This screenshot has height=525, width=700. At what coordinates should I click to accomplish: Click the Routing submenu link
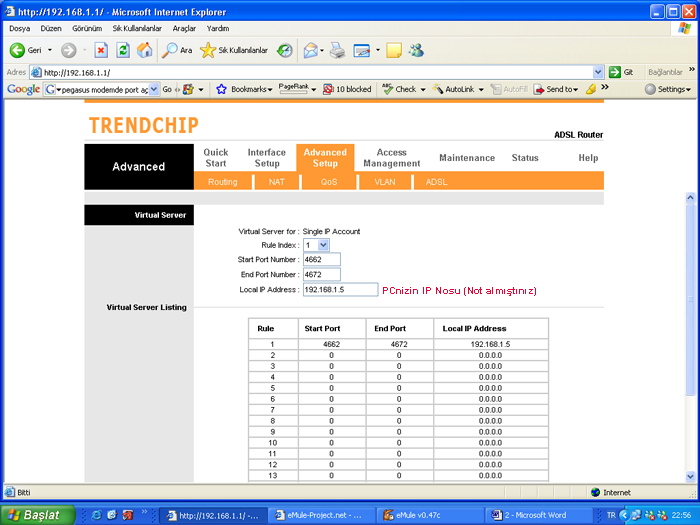click(222, 182)
